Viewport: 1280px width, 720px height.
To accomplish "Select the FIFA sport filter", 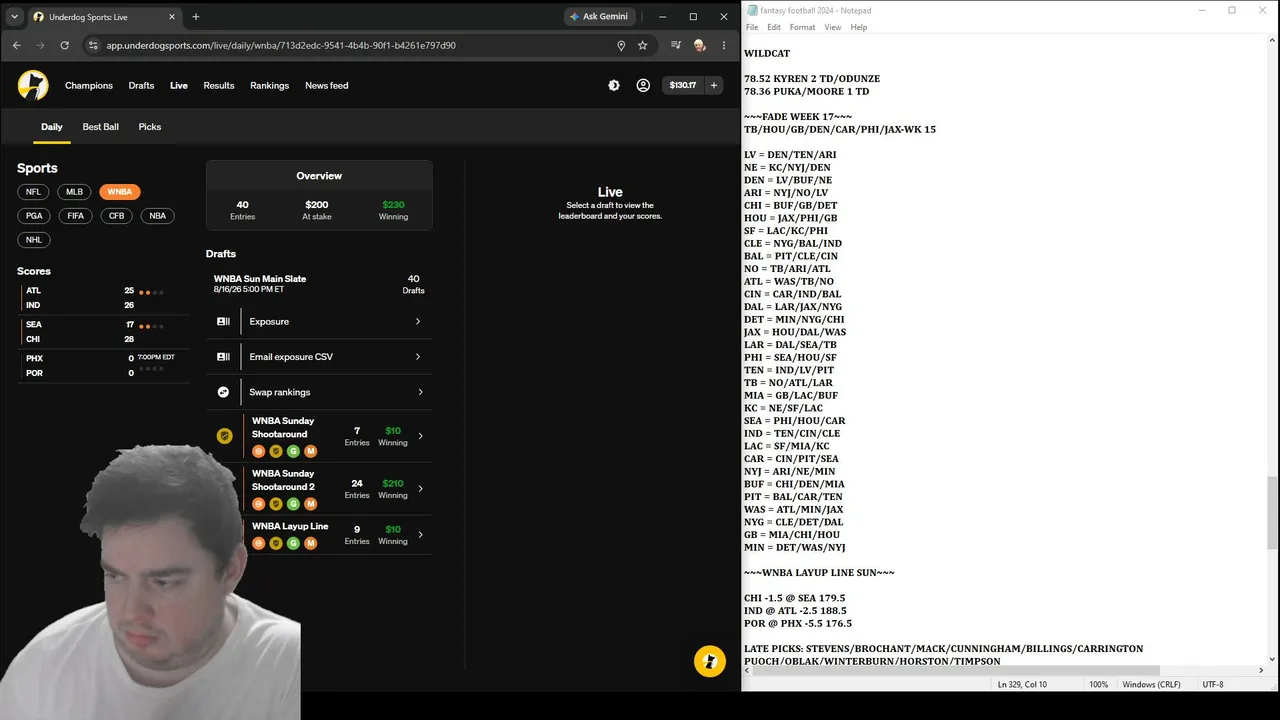I will coord(76,216).
